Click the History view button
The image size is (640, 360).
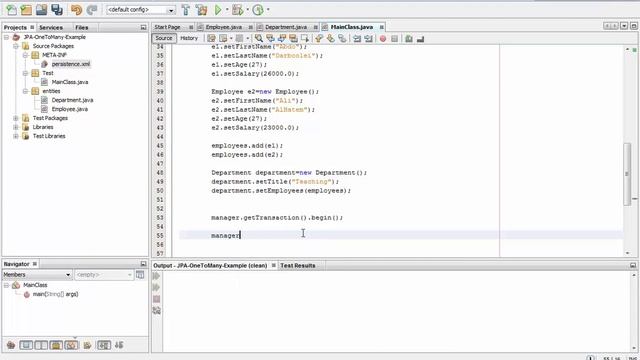pos(189,38)
